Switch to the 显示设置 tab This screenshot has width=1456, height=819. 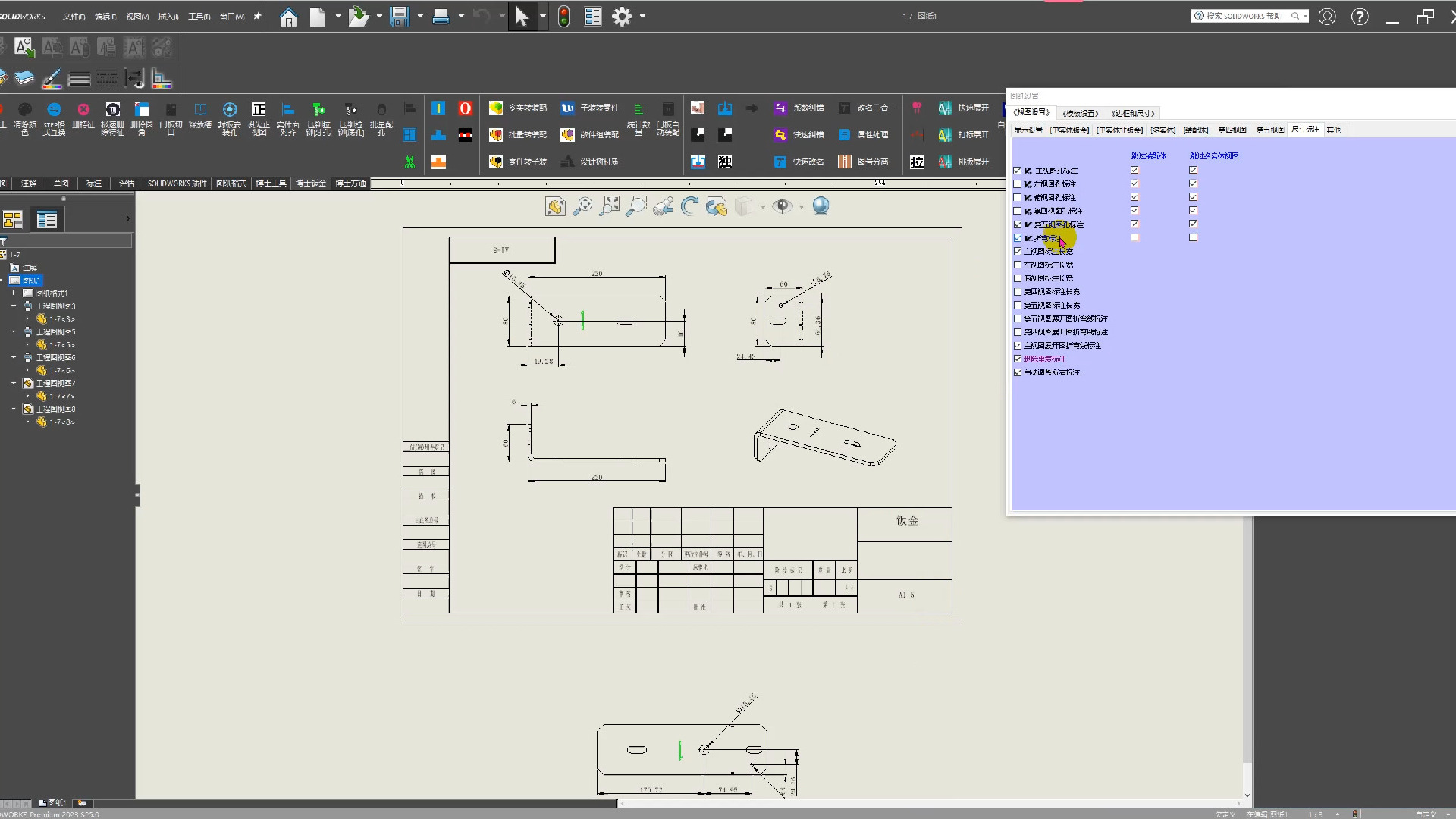pyautogui.click(x=1028, y=130)
